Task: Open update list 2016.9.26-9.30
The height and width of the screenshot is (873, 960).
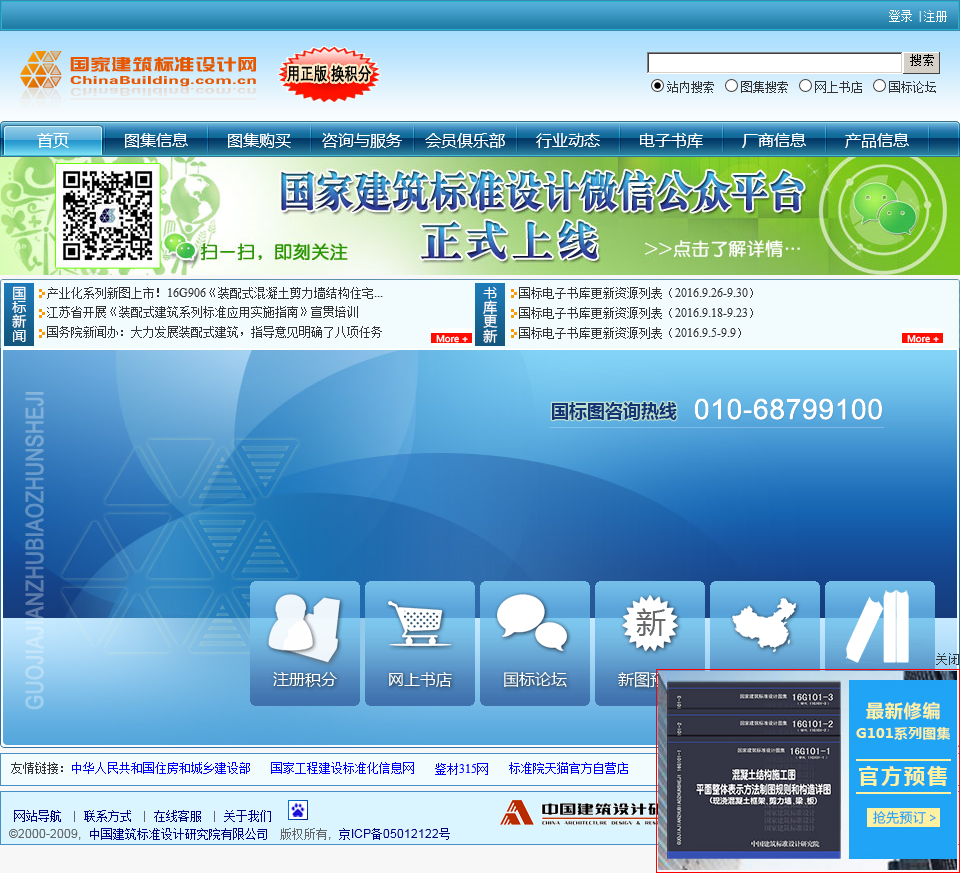Action: pyautogui.click(x=636, y=293)
